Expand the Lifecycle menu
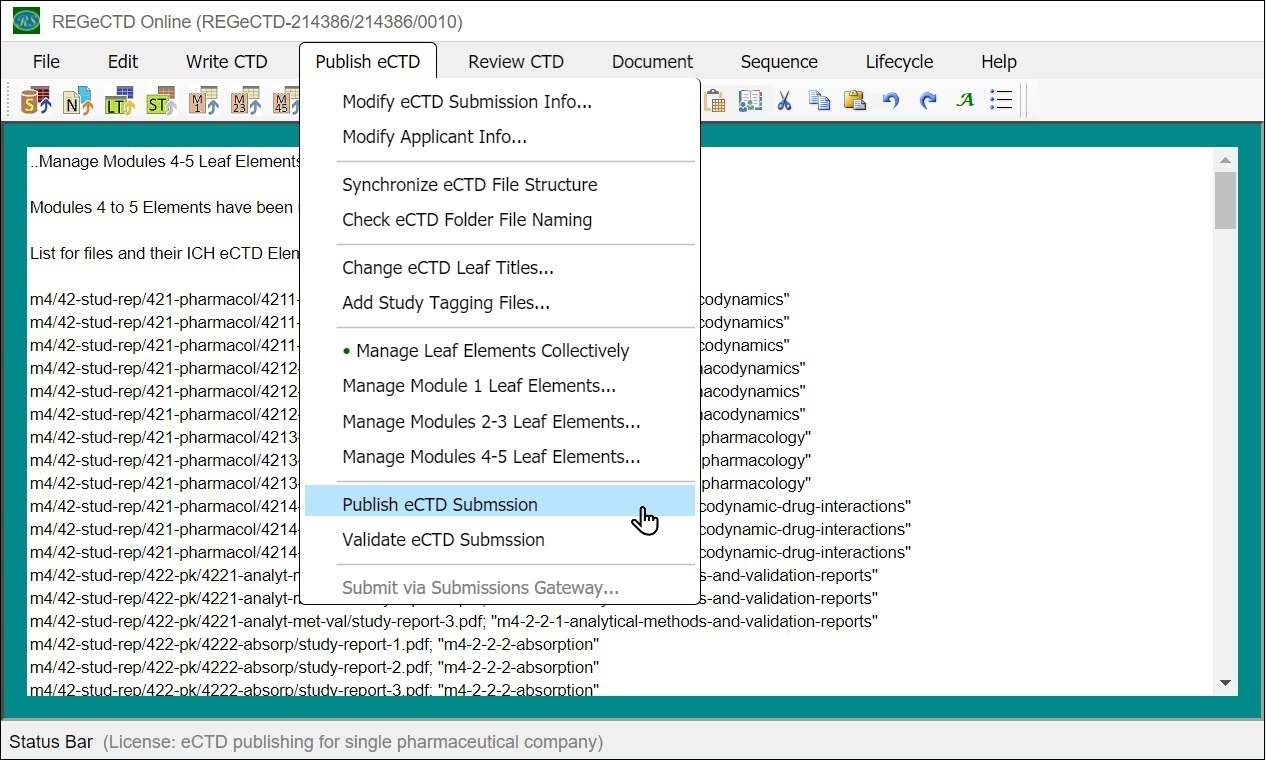The width and height of the screenshot is (1266, 760). (899, 62)
